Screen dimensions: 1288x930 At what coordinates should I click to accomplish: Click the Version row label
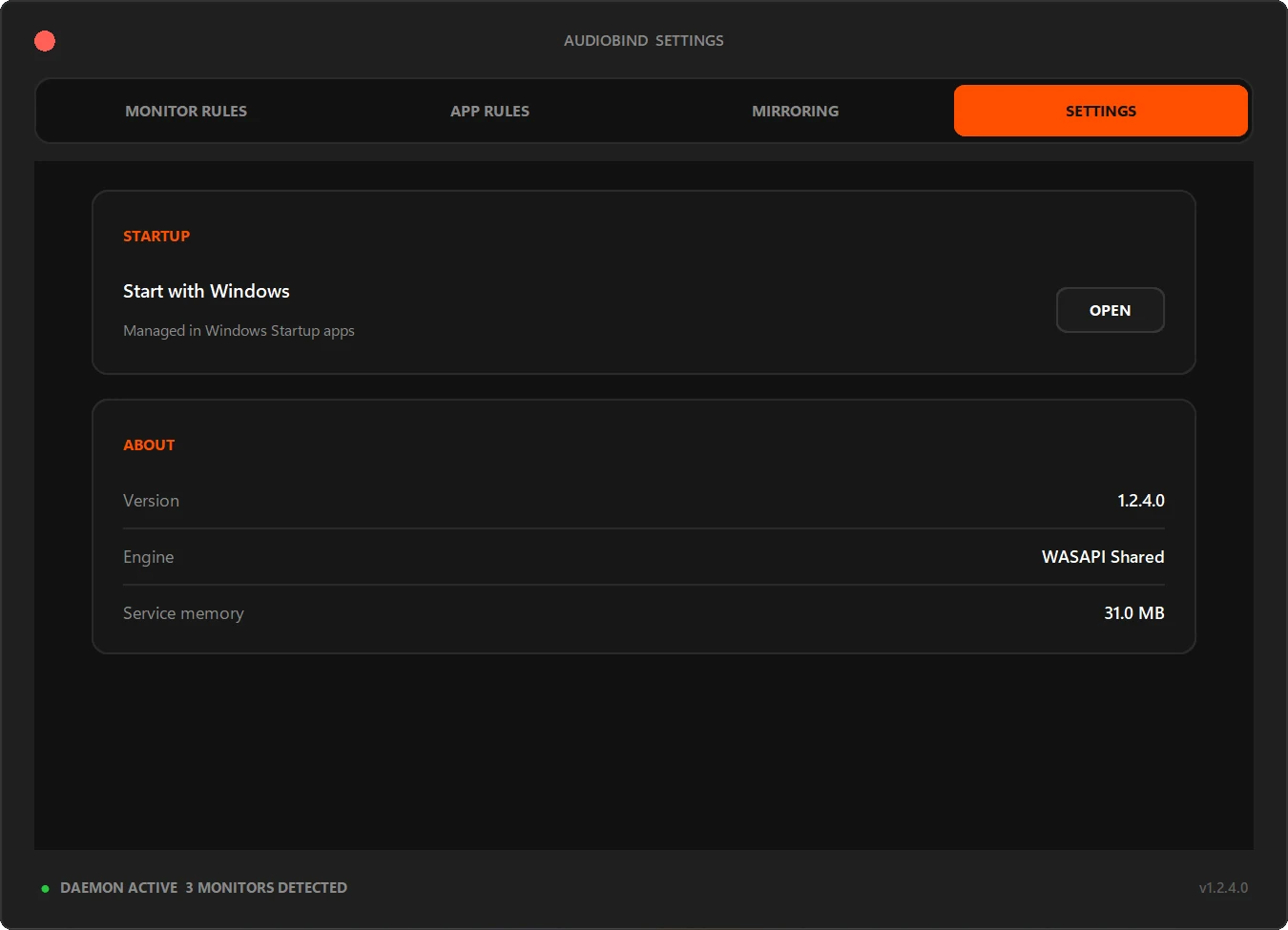coord(151,501)
